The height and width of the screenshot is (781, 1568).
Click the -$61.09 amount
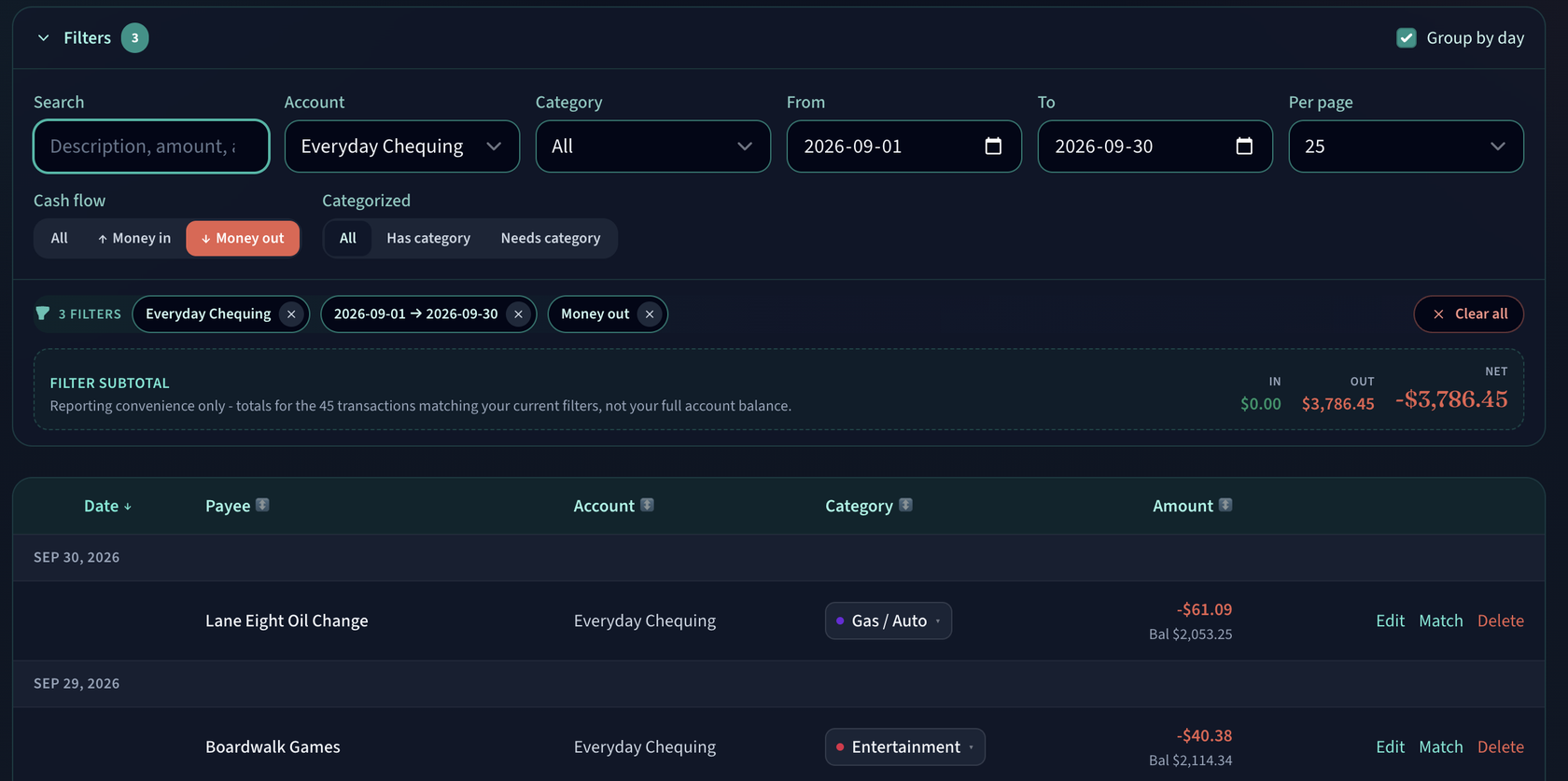[1204, 610]
